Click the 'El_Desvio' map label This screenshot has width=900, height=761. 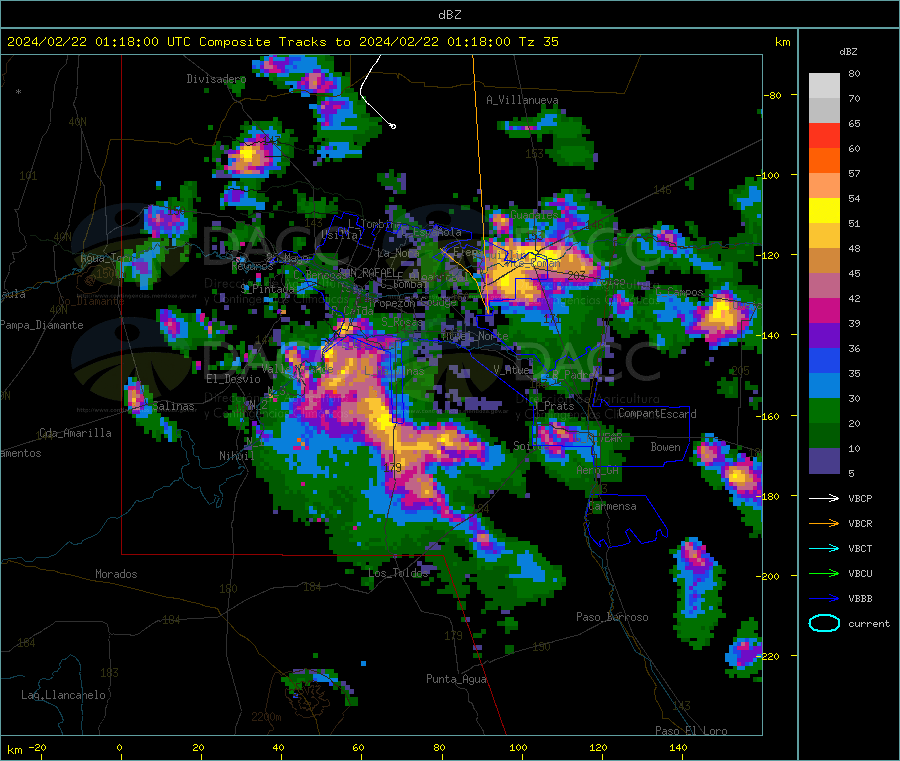[x=233, y=379]
